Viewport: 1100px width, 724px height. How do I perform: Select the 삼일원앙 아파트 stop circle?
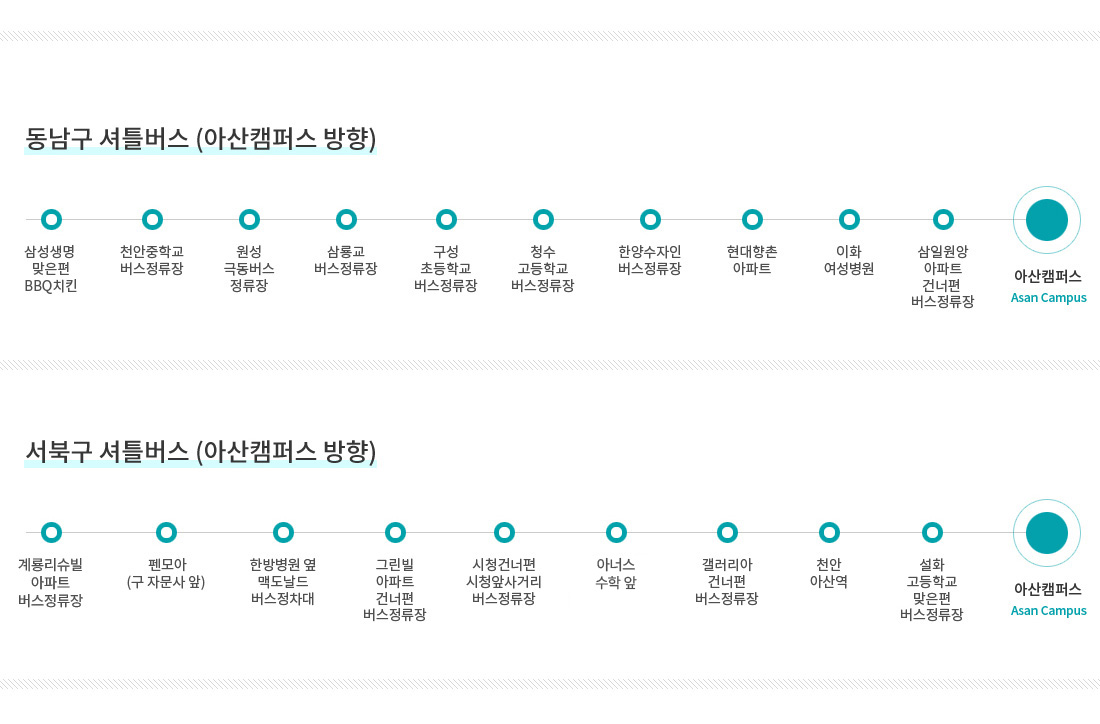click(x=943, y=220)
